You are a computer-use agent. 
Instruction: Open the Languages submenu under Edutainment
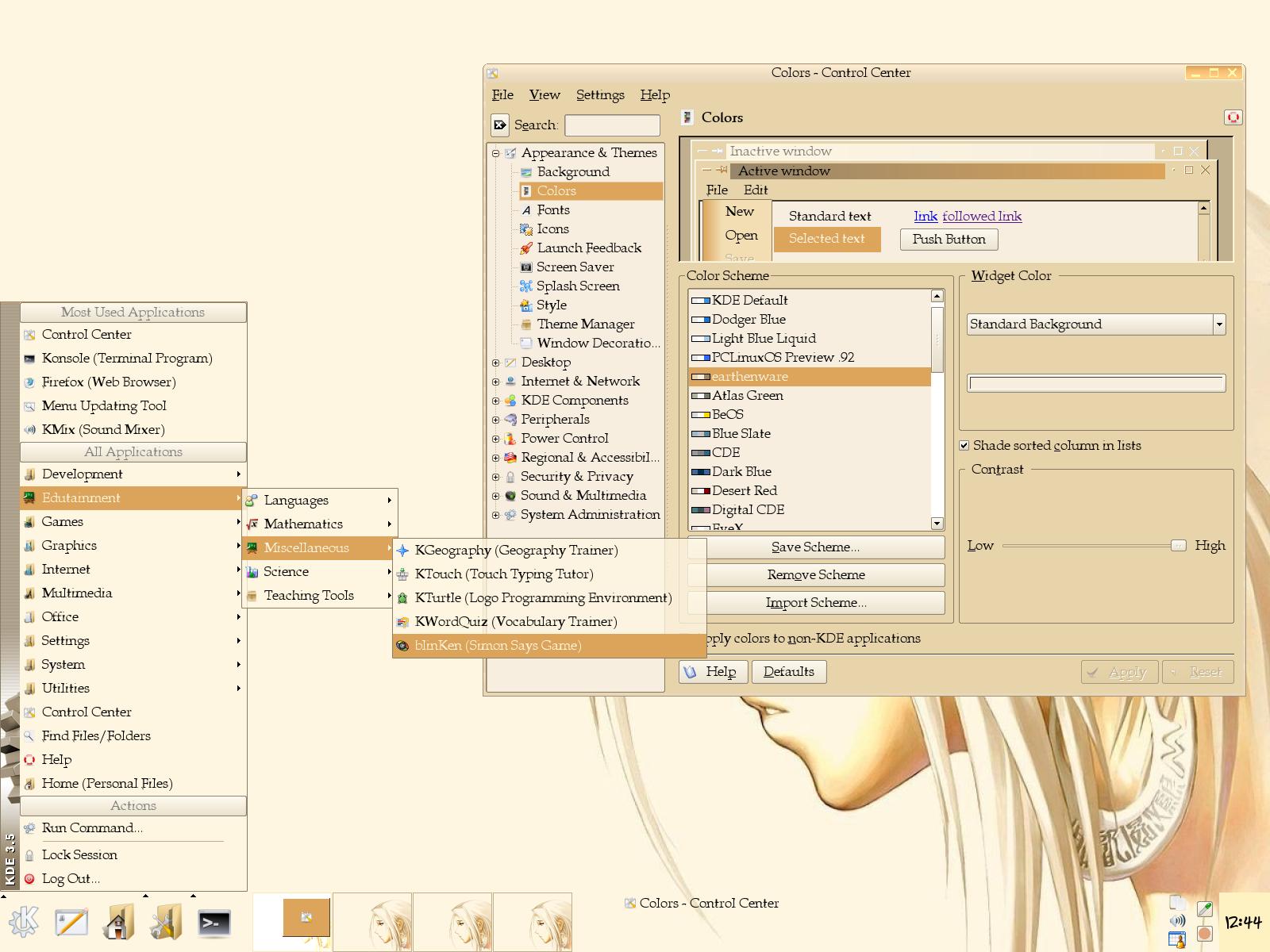[318, 500]
